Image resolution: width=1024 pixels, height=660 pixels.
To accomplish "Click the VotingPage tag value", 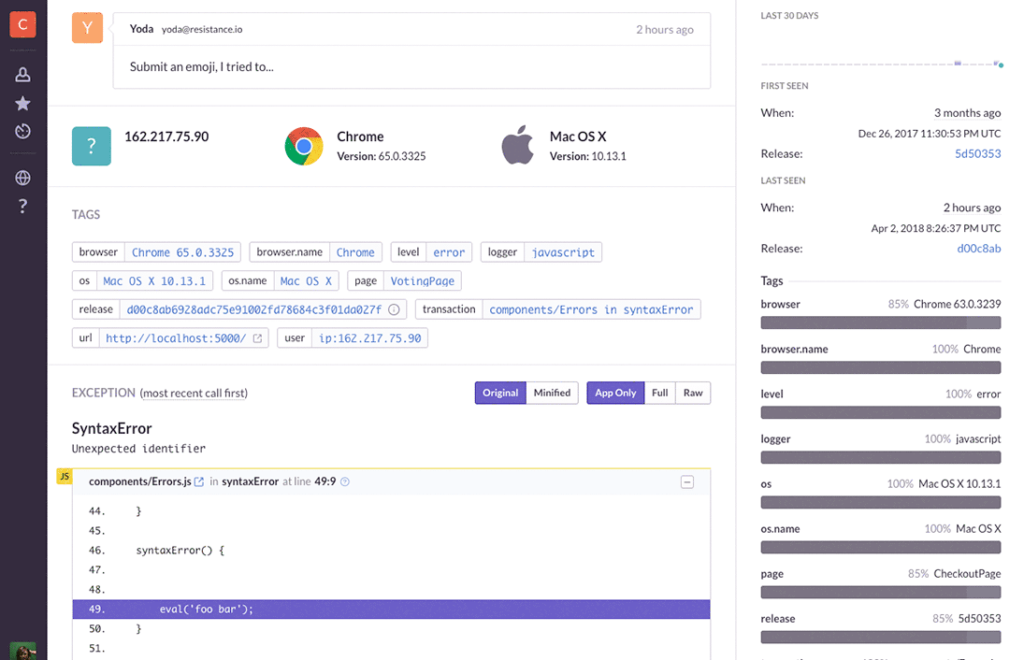I will (x=422, y=281).
